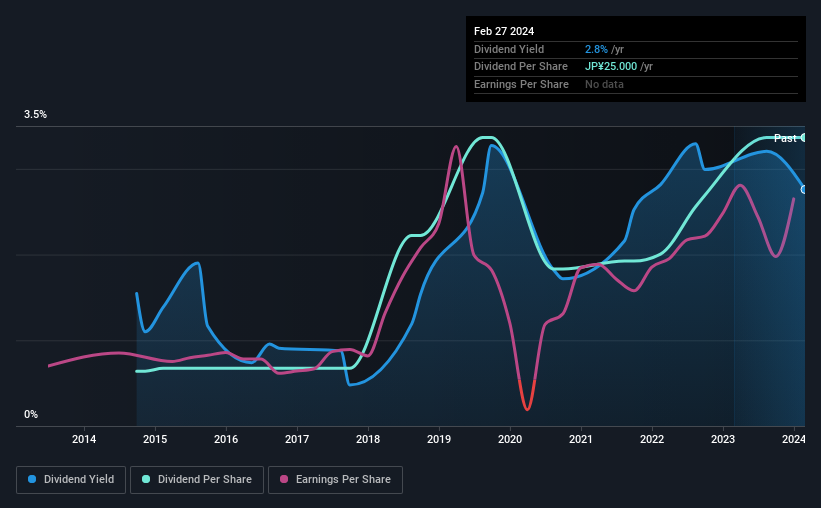
Task: Click the Past label on the chart
Action: coord(785,138)
